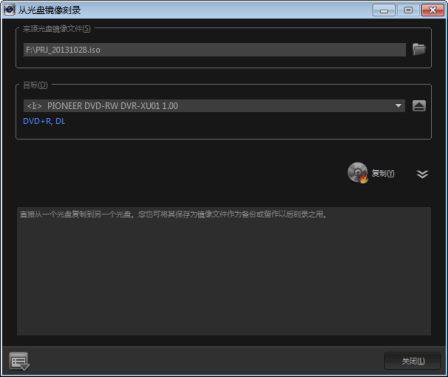Viewport: 448px width, 377px height.
Task: Minimize the burn image window
Action: tap(384, 10)
